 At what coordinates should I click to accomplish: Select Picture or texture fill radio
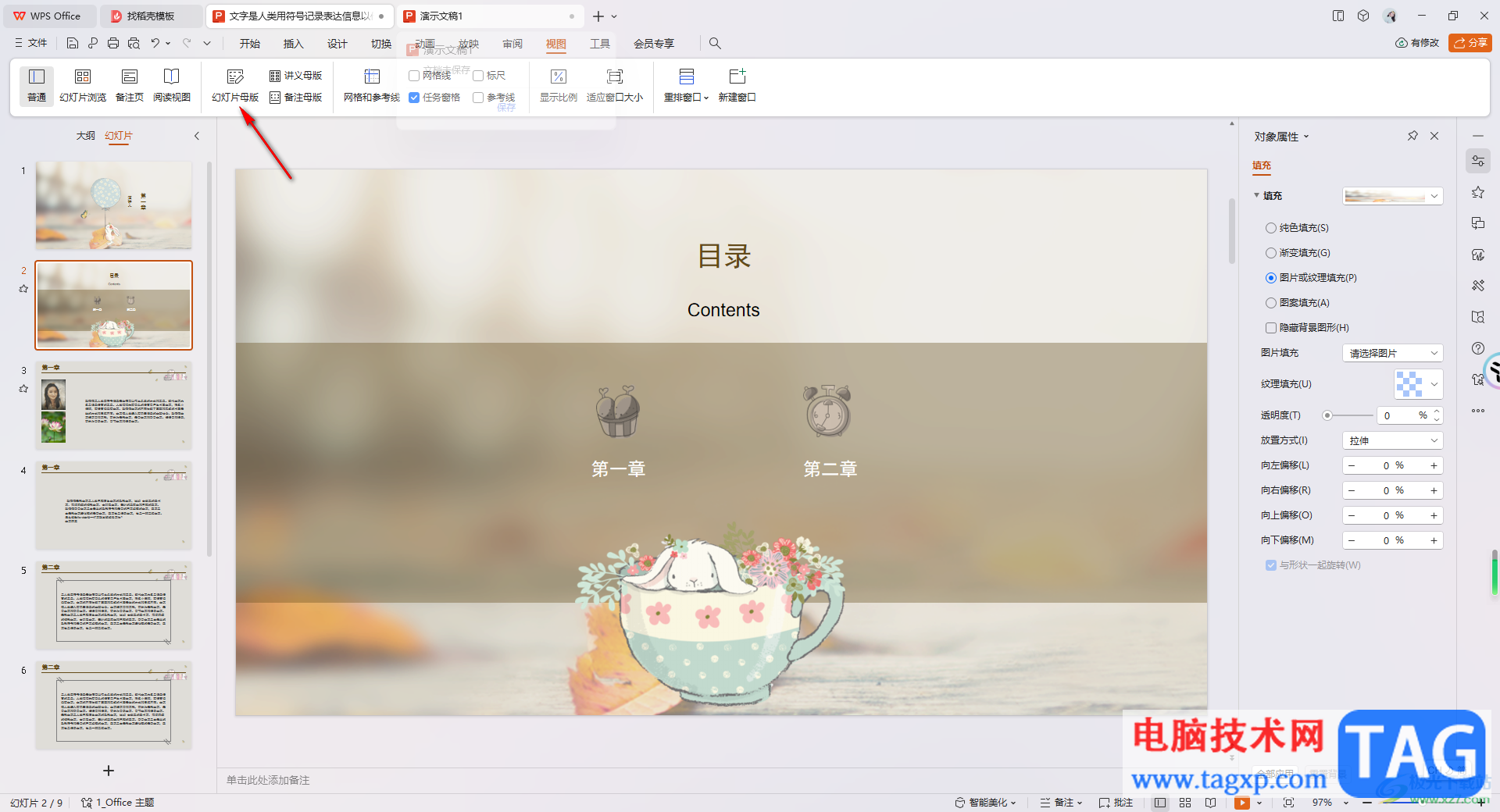coord(1271,278)
